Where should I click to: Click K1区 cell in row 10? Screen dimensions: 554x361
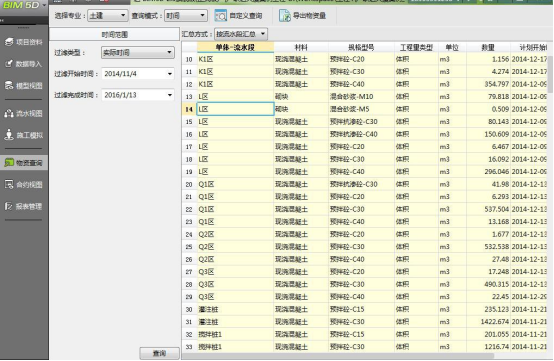[235, 59]
